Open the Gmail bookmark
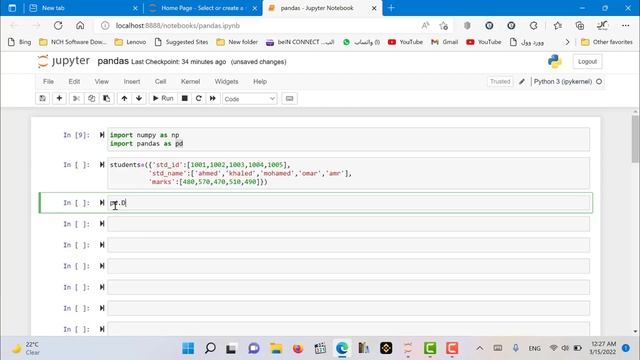The image size is (640, 360). point(444,42)
